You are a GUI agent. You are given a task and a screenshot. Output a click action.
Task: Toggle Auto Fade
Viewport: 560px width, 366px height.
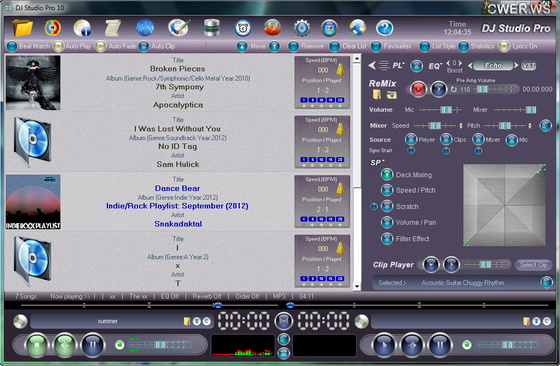click(101, 46)
